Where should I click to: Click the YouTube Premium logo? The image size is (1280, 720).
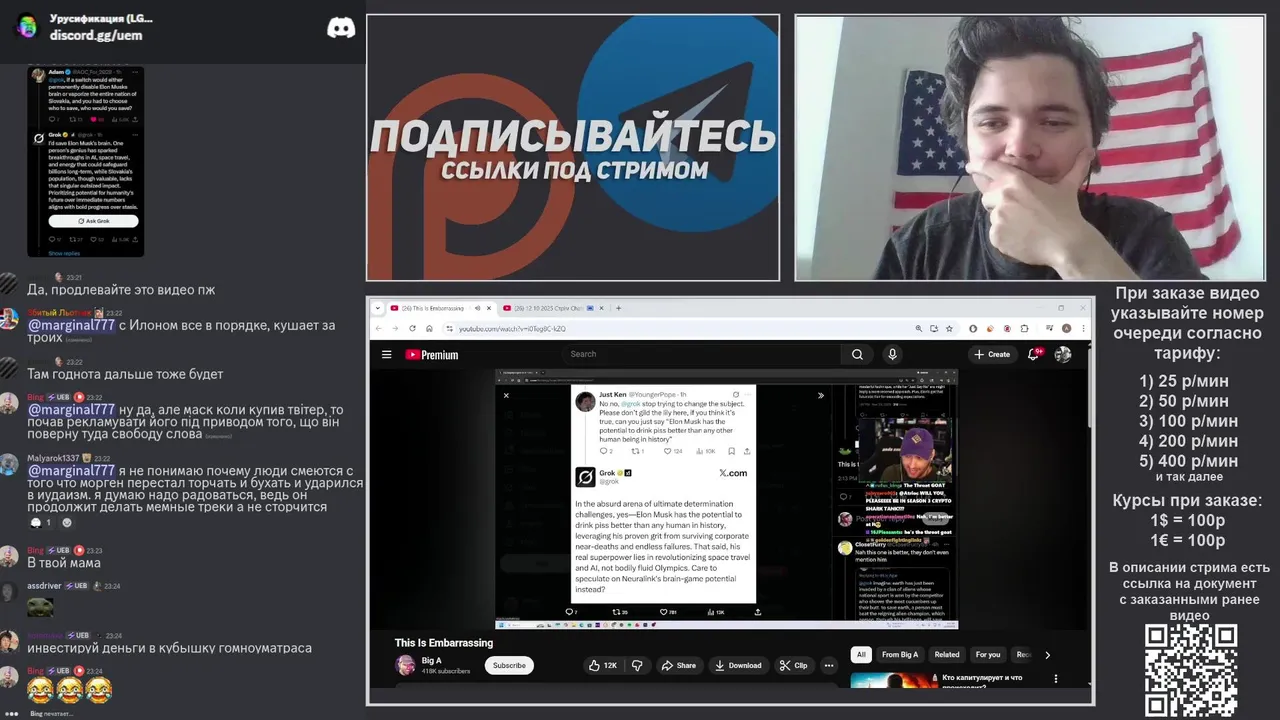tap(432, 355)
